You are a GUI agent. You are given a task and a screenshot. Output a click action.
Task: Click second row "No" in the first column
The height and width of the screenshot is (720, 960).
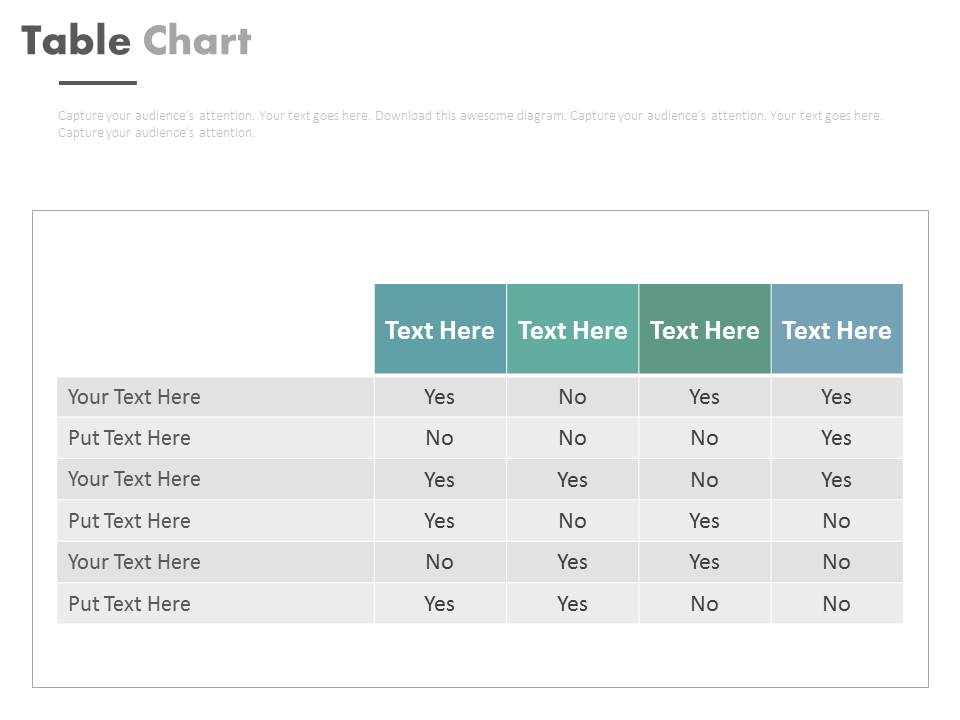440,438
